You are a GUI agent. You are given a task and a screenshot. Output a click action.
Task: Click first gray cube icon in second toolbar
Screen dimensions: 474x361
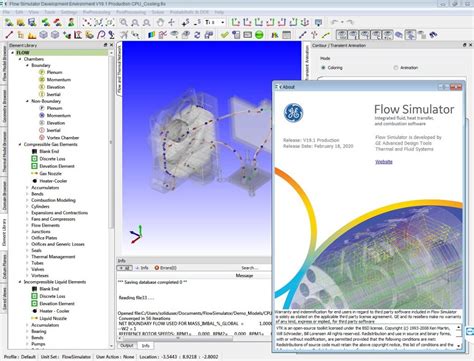coord(43,34)
